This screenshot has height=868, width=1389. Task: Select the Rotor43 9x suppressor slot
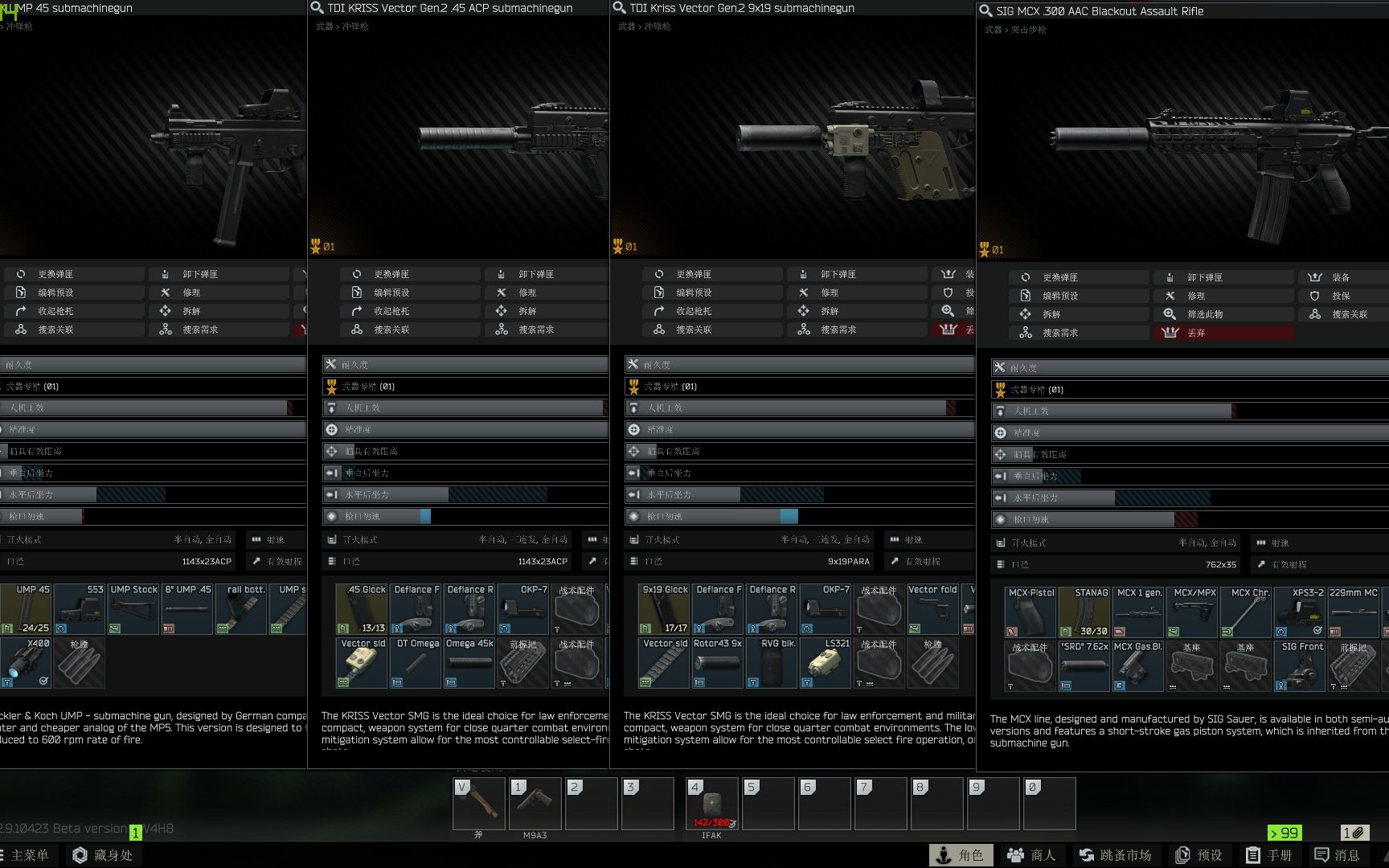point(718,662)
